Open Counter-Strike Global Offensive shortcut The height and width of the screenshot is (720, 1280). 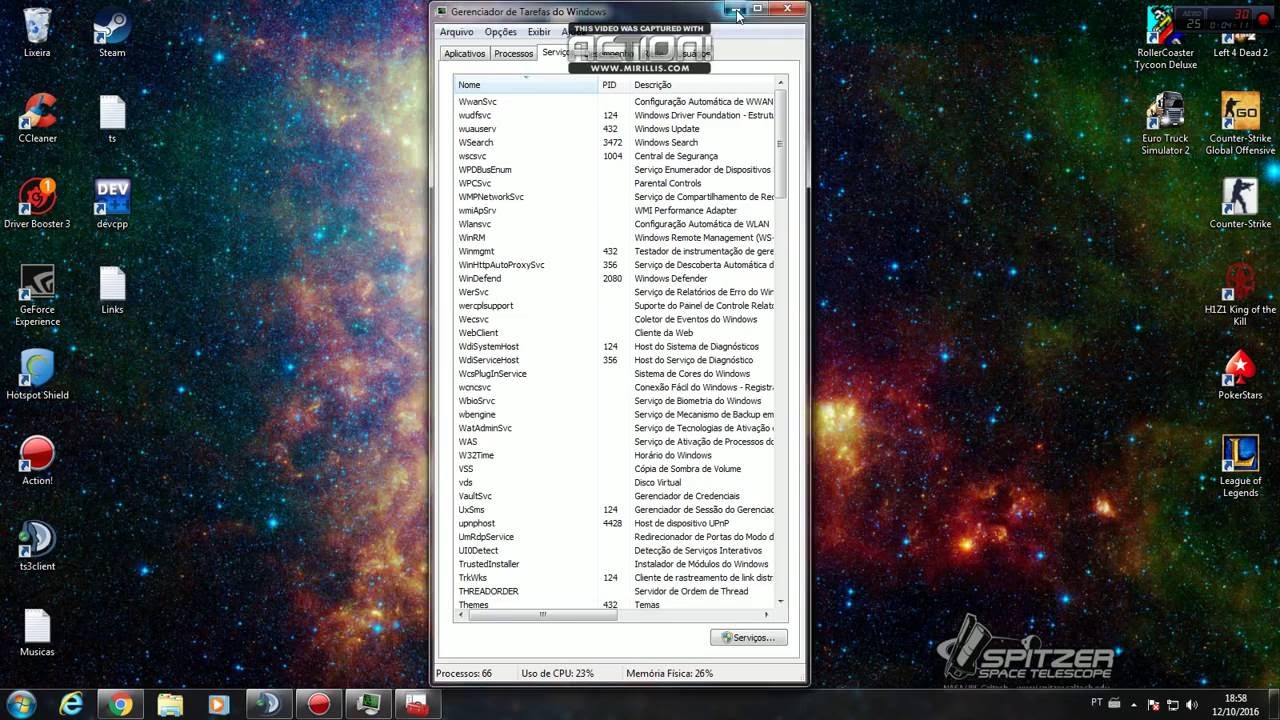(1240, 124)
